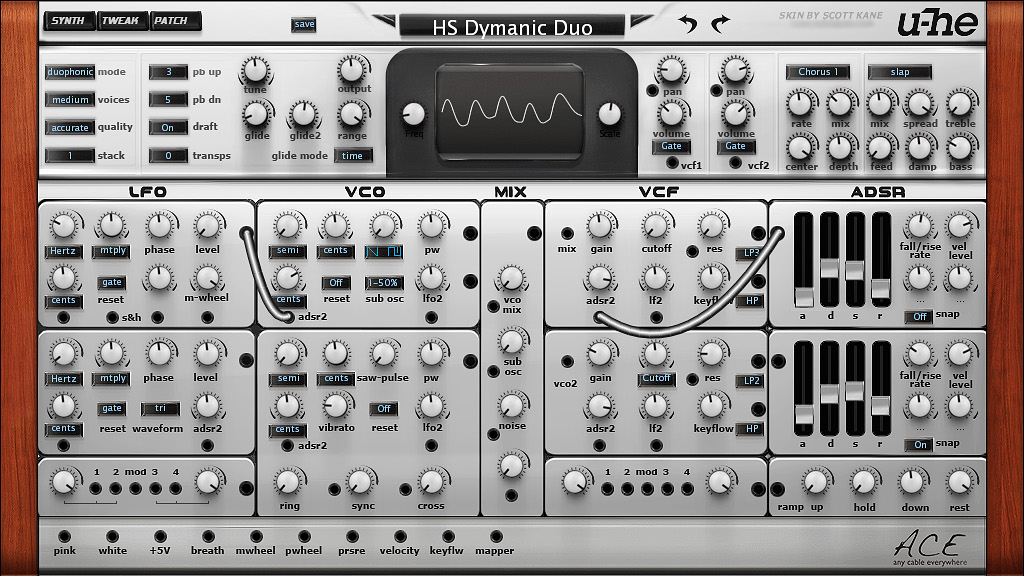
Task: Click the oscilloscope Scale knob
Action: click(609, 114)
